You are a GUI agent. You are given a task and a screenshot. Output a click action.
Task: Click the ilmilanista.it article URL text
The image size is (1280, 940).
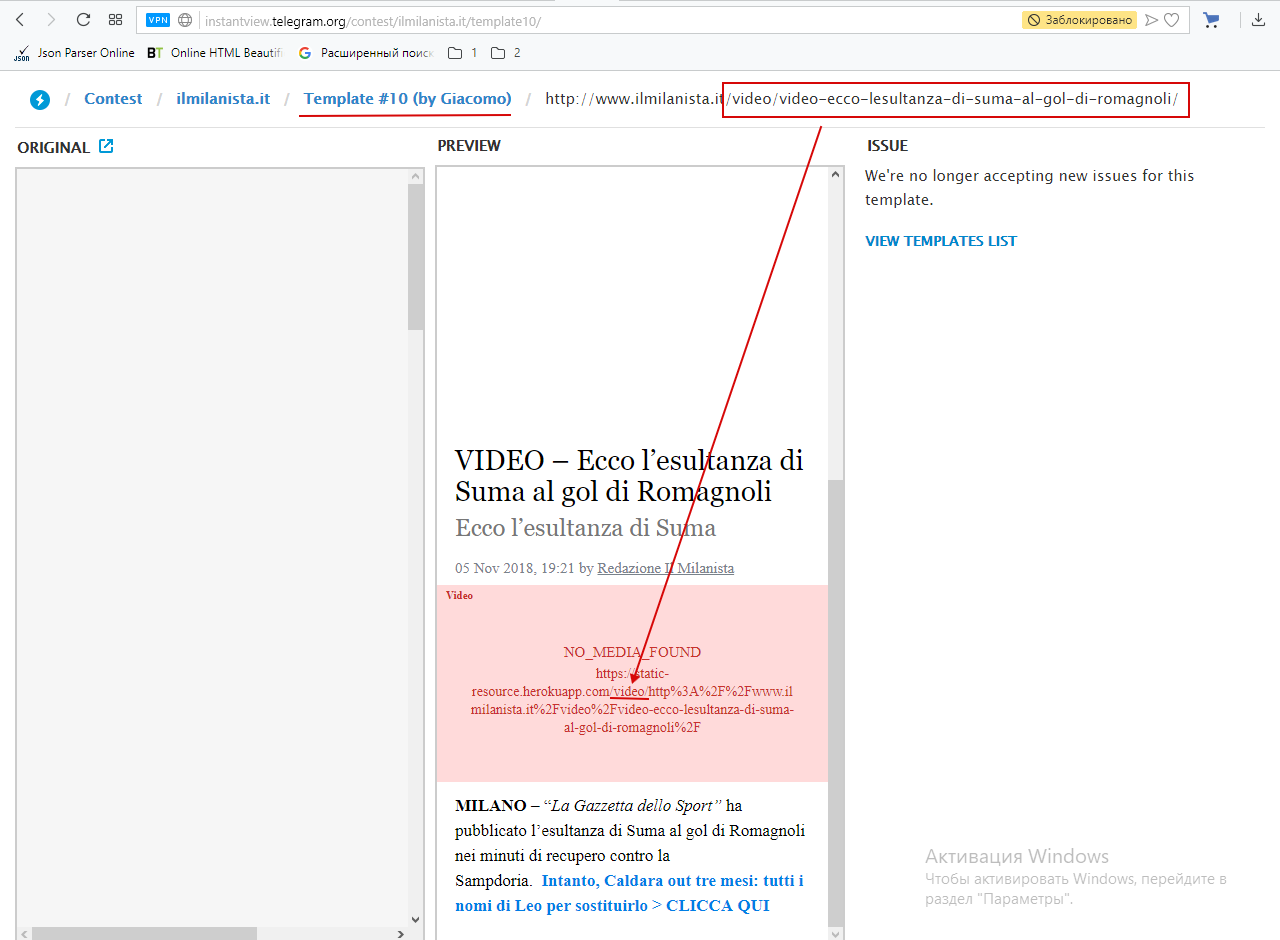861,98
